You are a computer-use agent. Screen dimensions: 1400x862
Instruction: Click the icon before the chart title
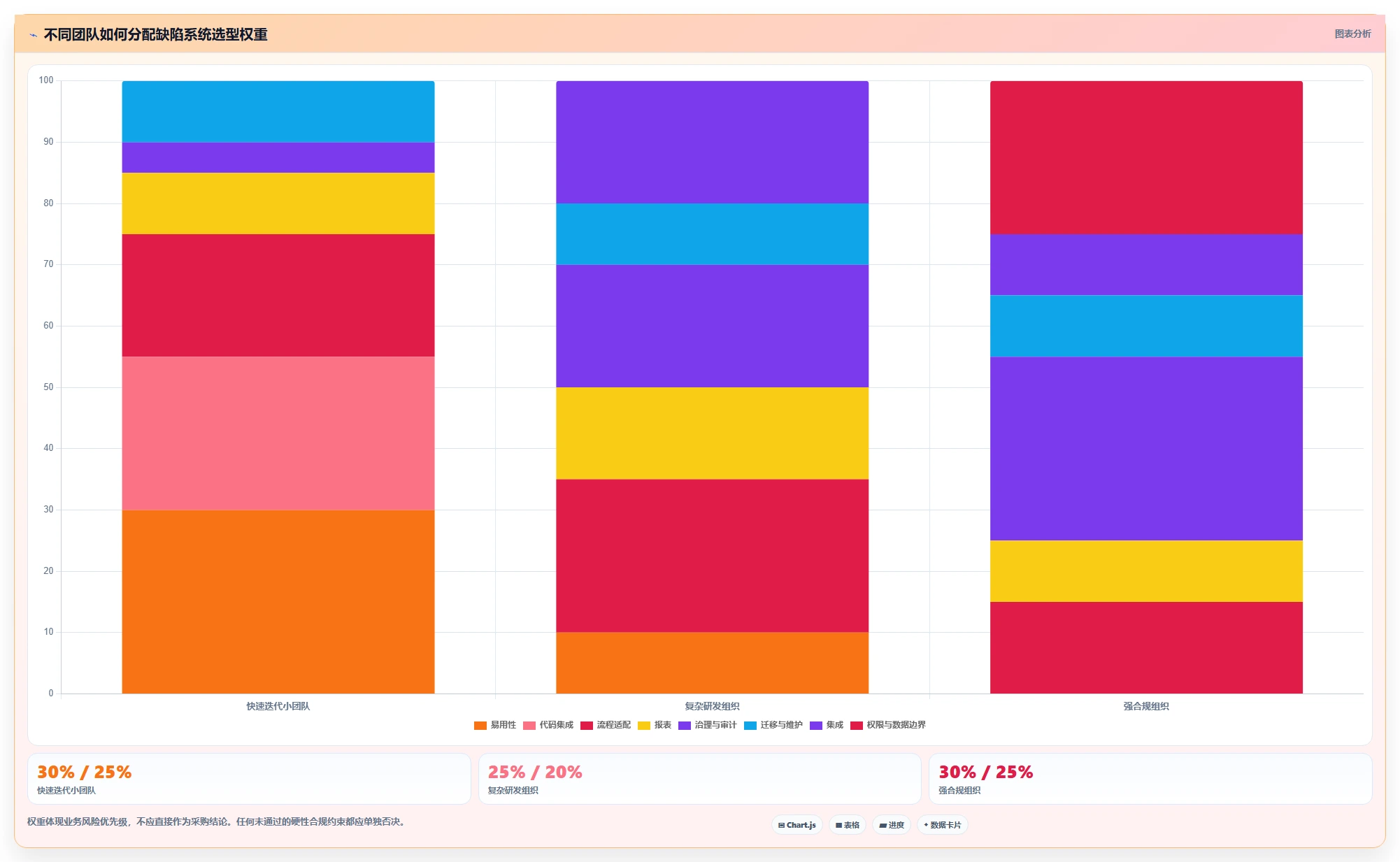(x=33, y=35)
